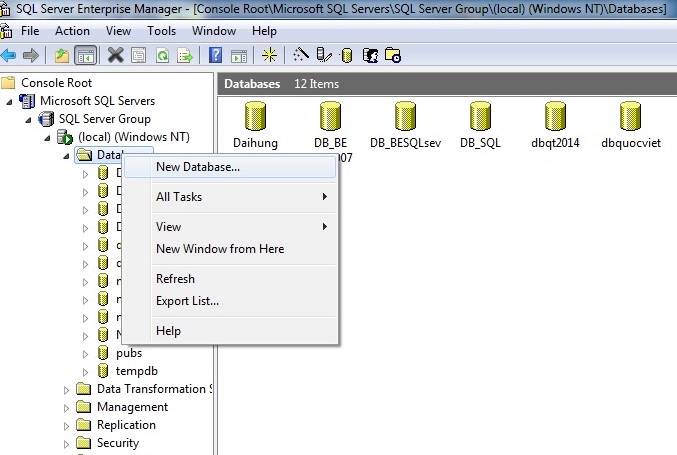Click the green Refresh toolbar icon

point(162,55)
